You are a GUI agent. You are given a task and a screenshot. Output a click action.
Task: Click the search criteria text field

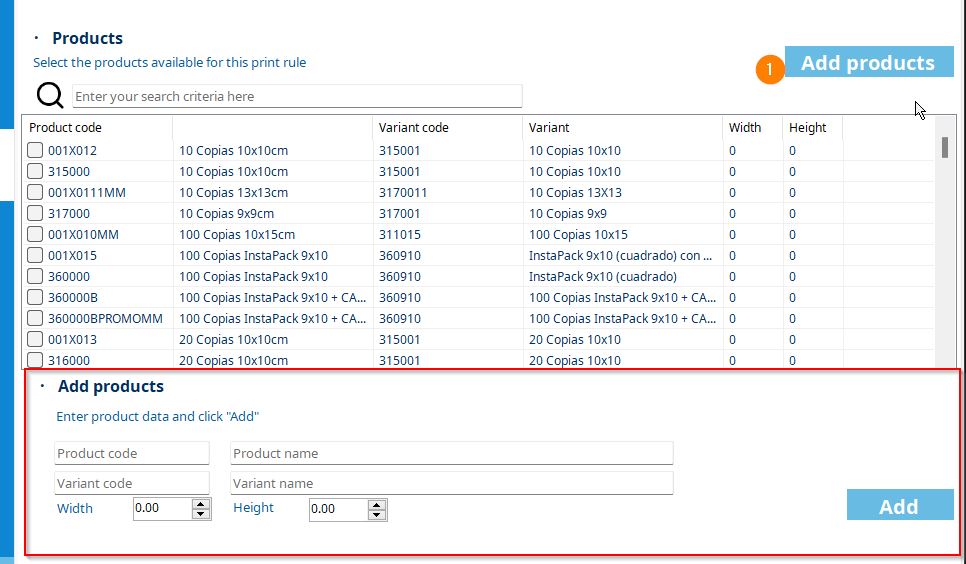tap(297, 96)
